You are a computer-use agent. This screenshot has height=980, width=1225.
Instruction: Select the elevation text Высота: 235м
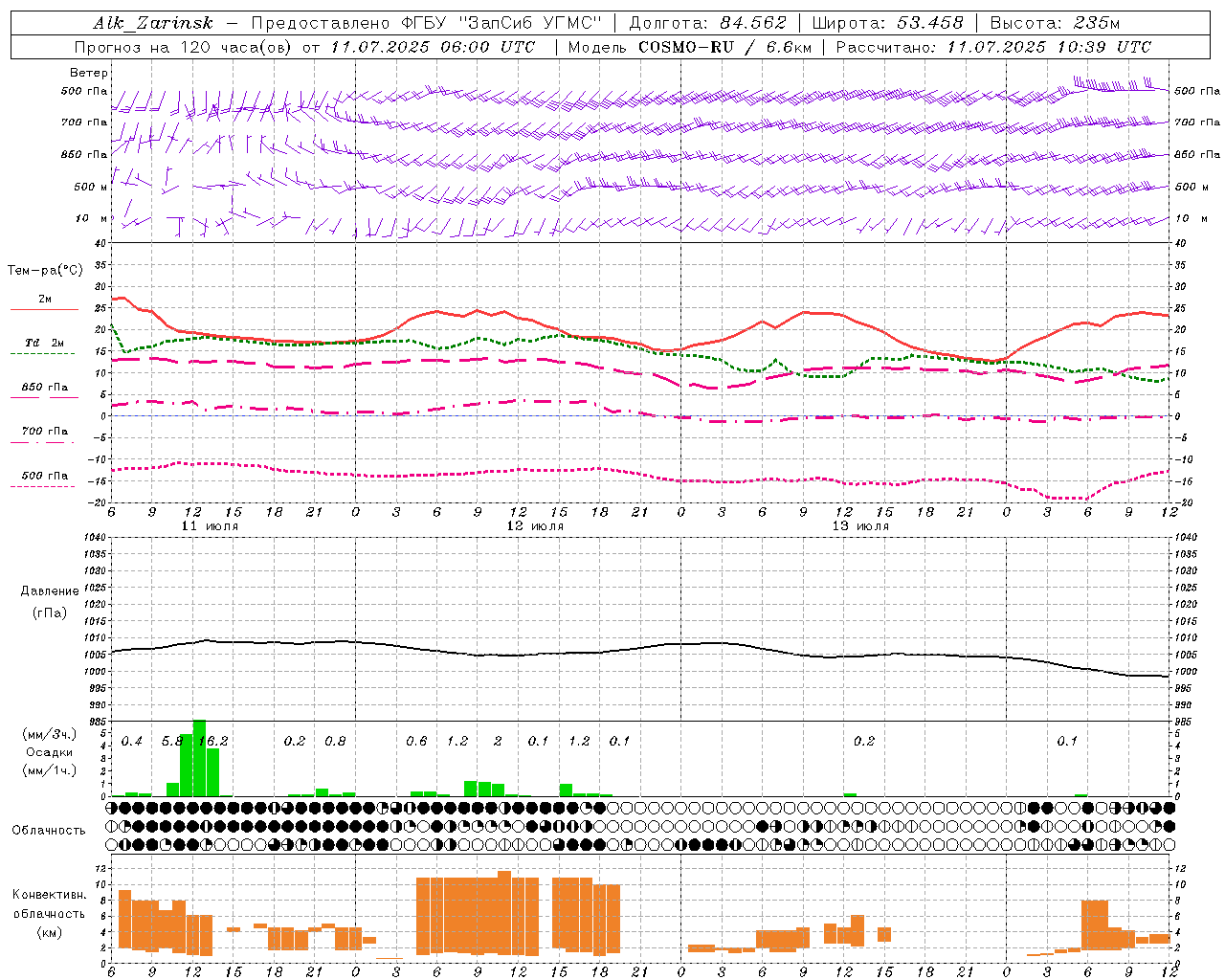(1054, 23)
